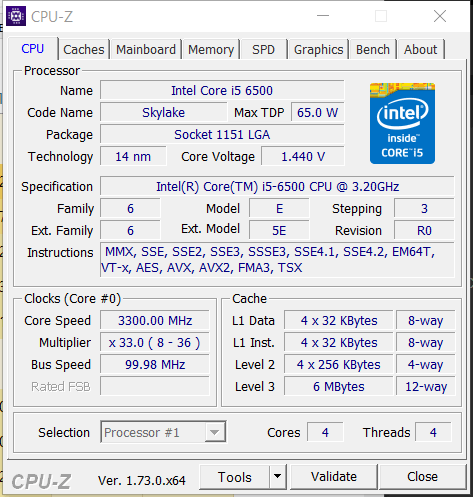Click the Core Voltage value 1.440 V

click(303, 156)
